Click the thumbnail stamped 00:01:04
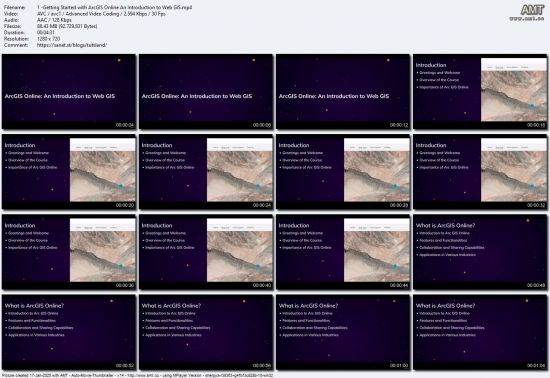 click(480, 332)
